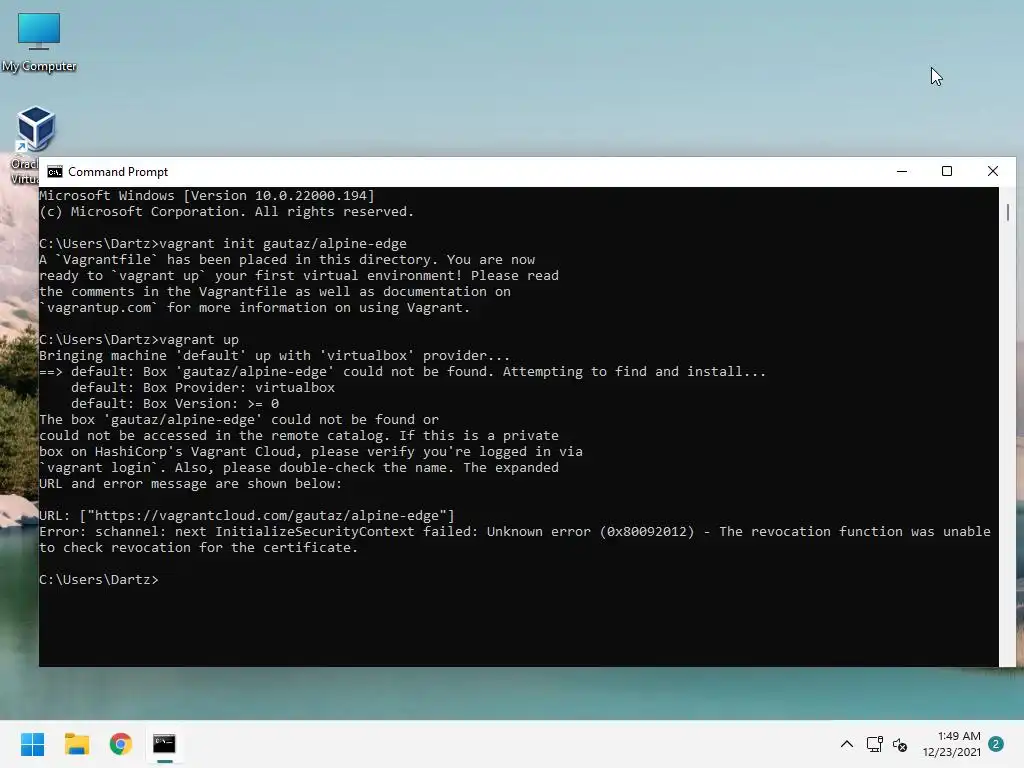Open Google Chrome from the taskbar
This screenshot has width=1024, height=768.
121,744
